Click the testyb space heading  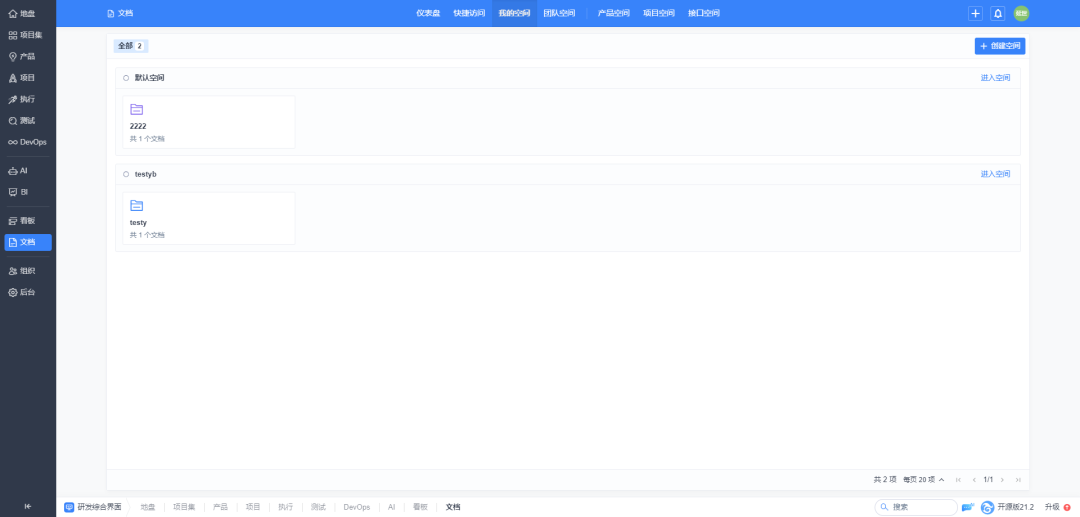(x=145, y=174)
